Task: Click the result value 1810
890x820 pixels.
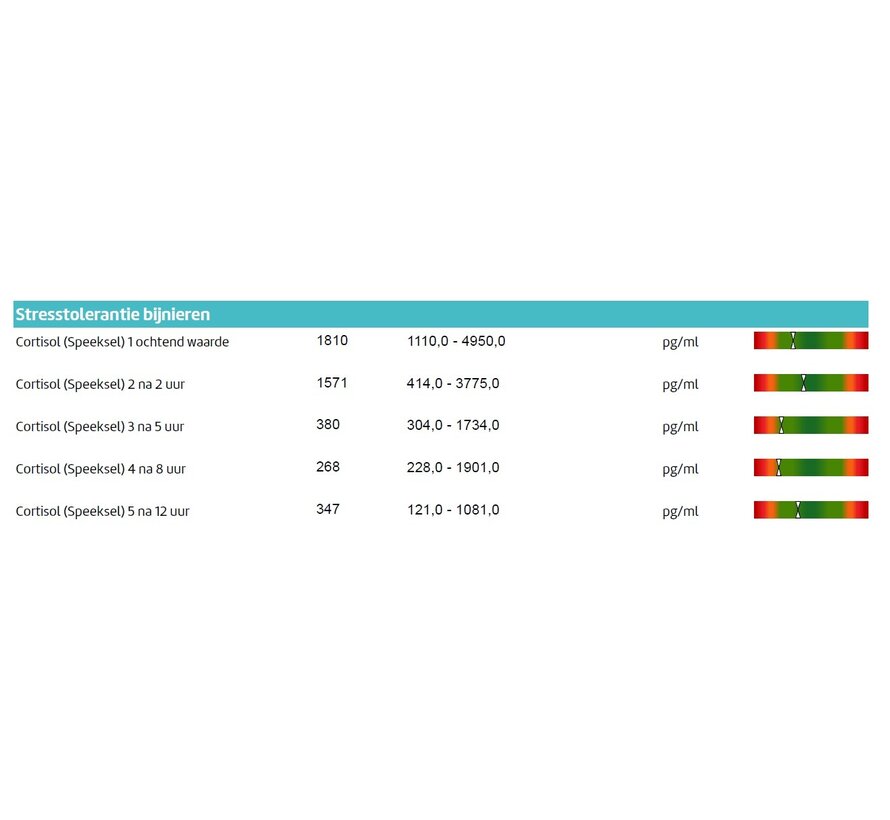Action: pyautogui.click(x=332, y=341)
